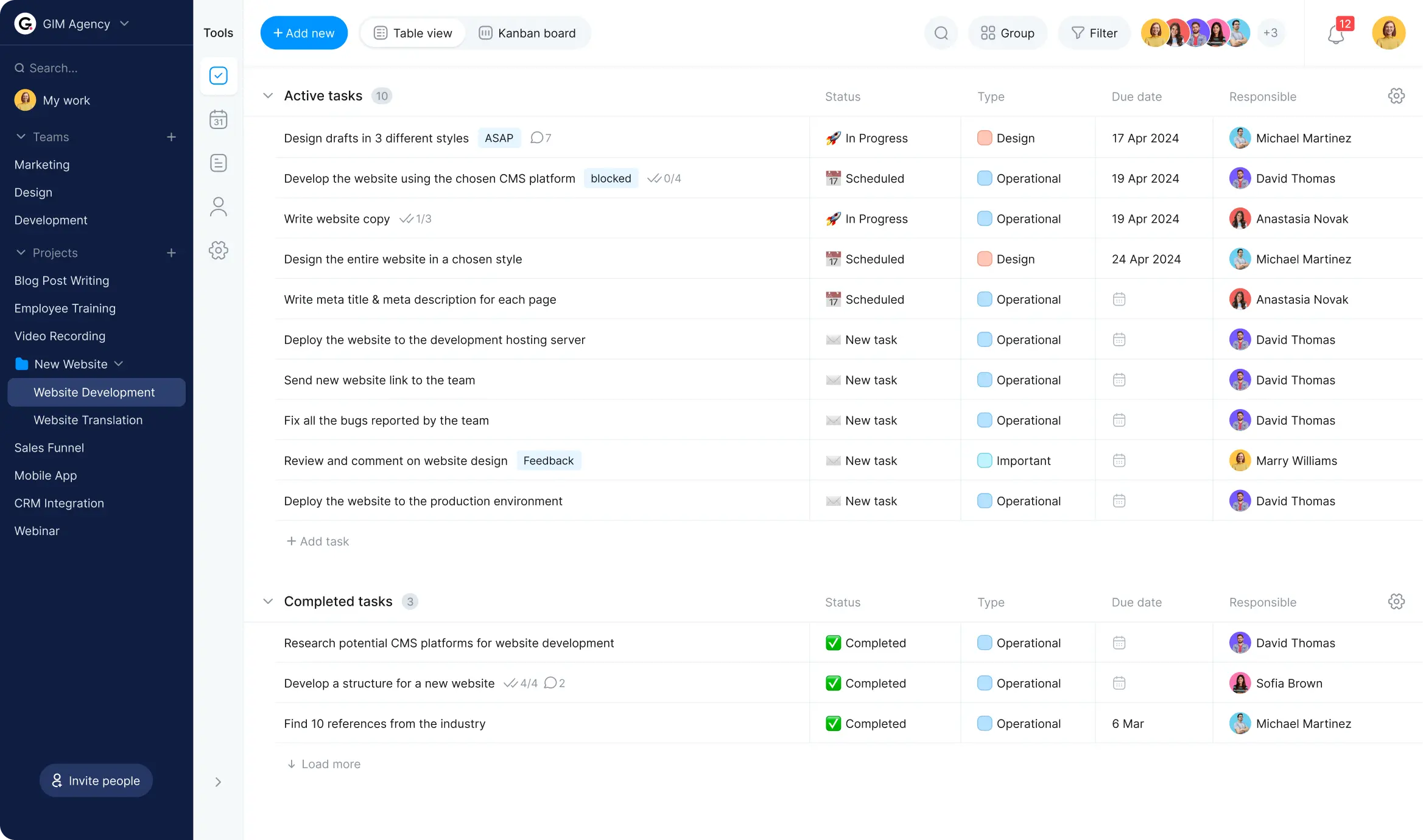
Task: Click the Design type color swatch for Design drafts
Action: [985, 138]
